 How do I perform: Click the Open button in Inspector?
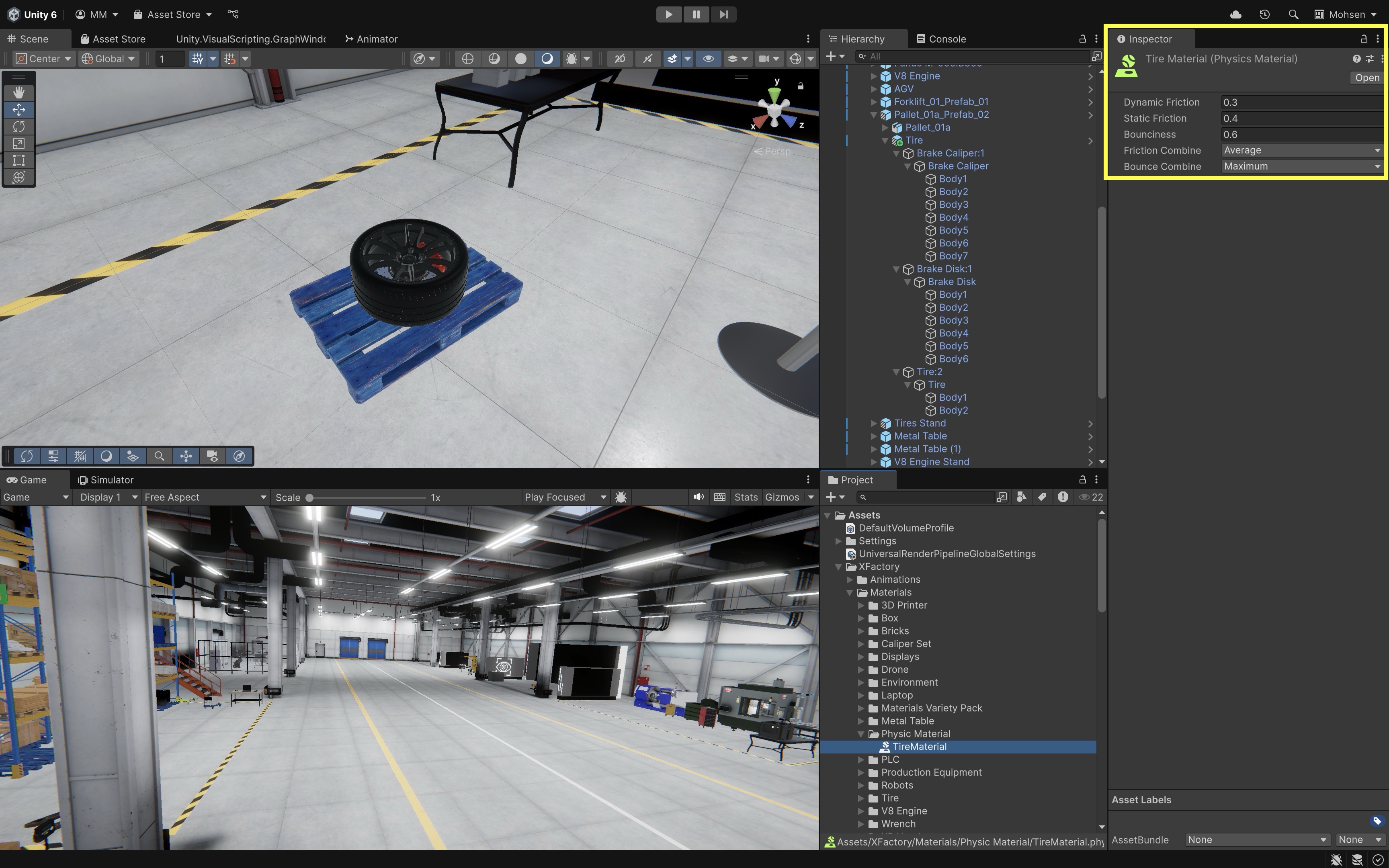[1366, 78]
